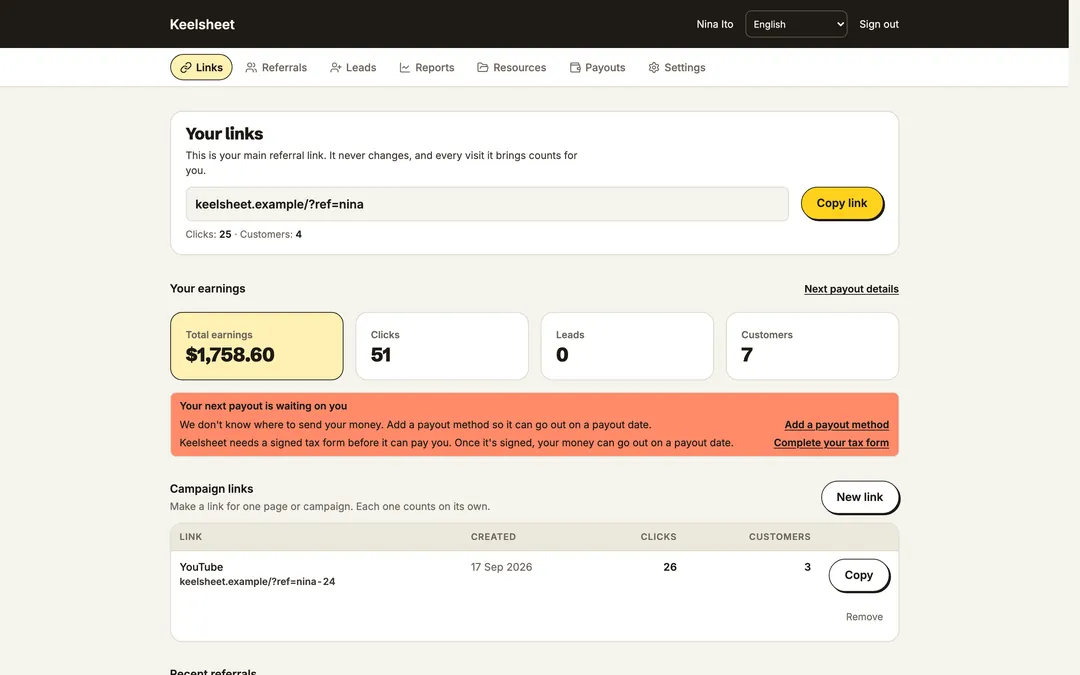Click the YouTube row customers value 3
The height and width of the screenshot is (675, 1080).
coord(807,567)
